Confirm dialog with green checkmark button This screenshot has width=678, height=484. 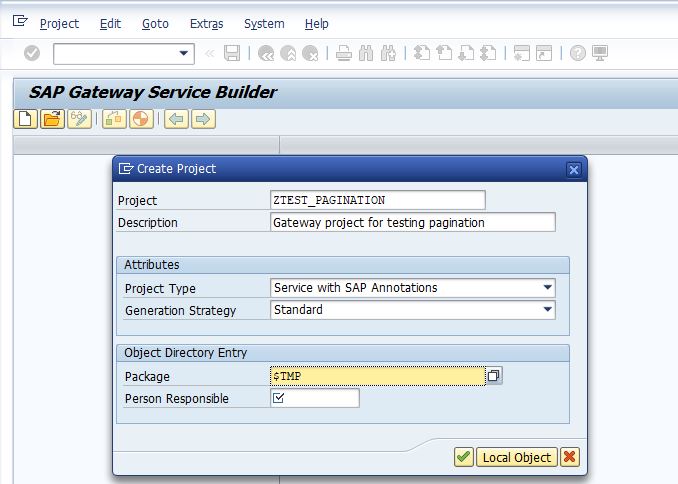click(x=464, y=457)
